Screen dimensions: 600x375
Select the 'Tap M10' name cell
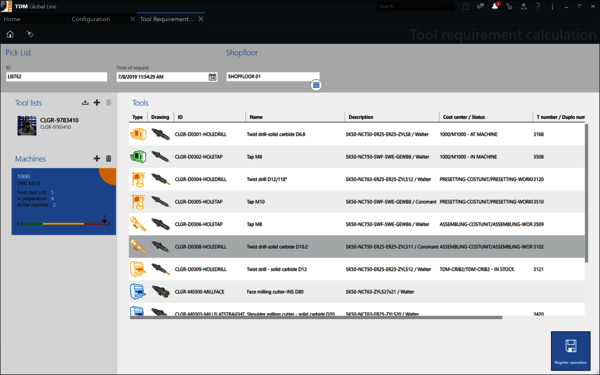pyautogui.click(x=256, y=202)
